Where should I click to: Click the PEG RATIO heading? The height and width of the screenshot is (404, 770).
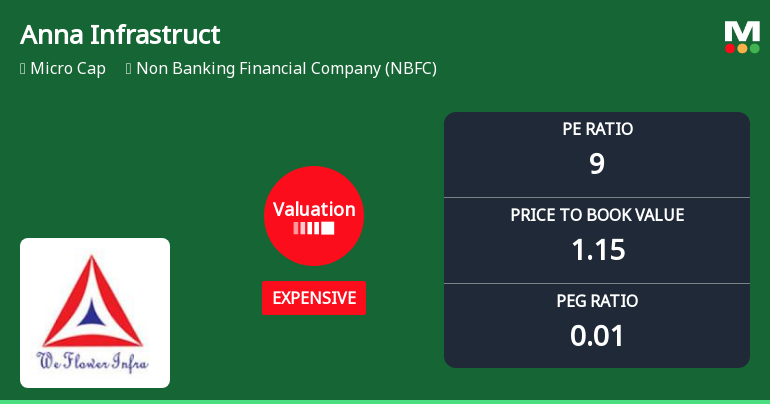pyautogui.click(x=597, y=301)
